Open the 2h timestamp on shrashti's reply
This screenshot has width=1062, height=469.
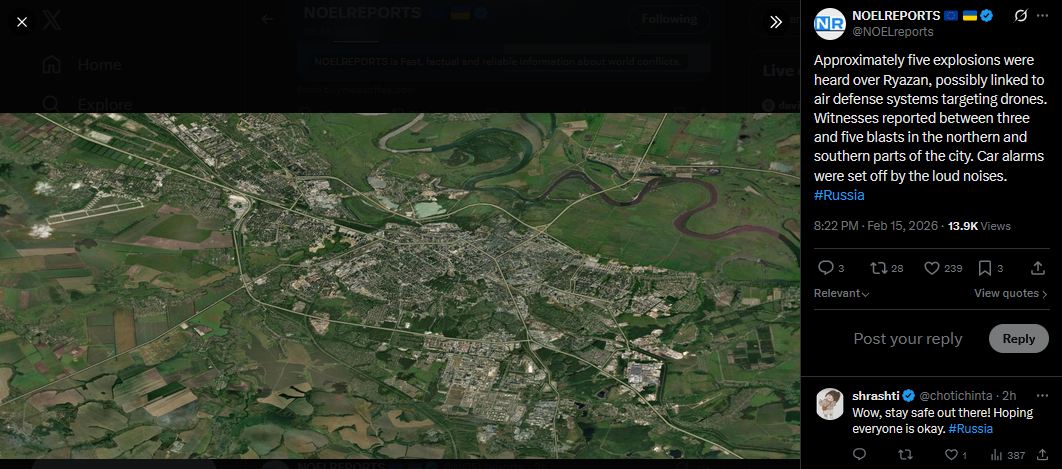(1009, 396)
